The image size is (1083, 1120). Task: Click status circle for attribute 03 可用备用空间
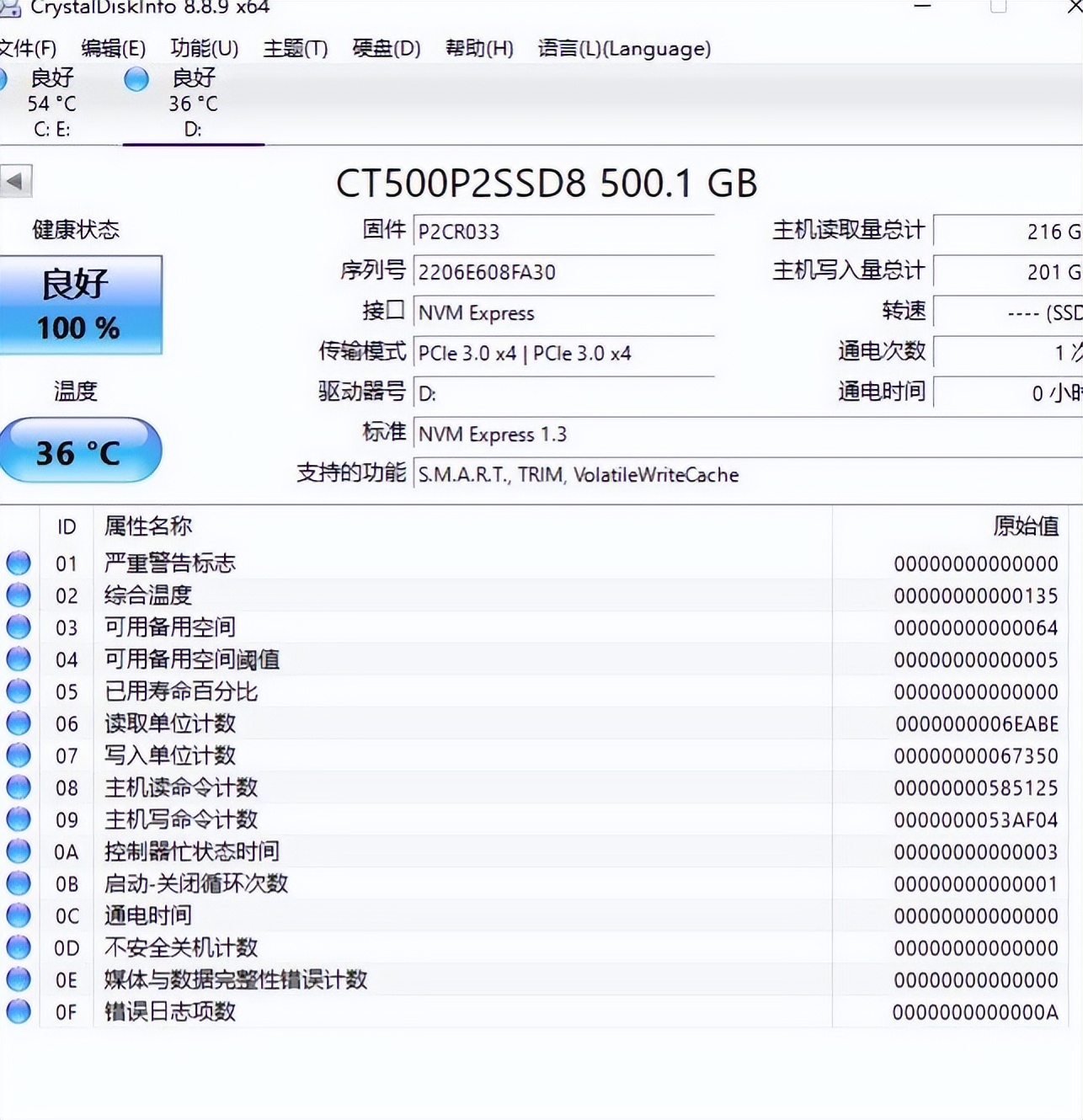click(19, 627)
